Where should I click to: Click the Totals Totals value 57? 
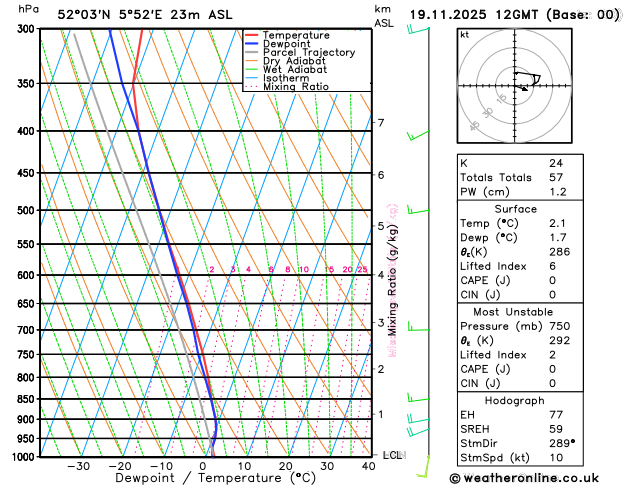tap(556, 177)
